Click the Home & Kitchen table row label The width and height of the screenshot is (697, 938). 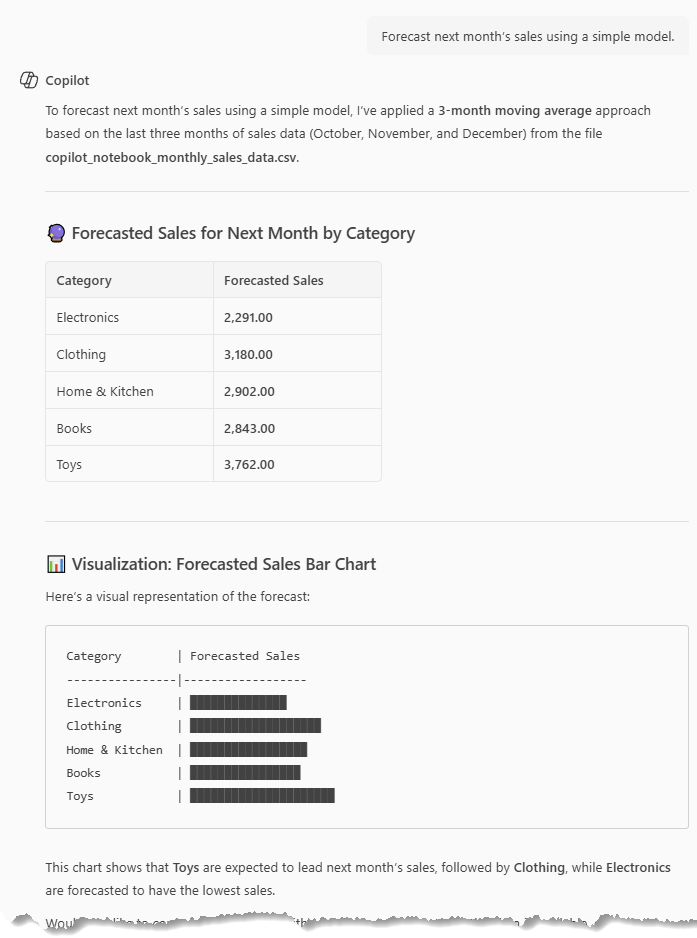pyautogui.click(x=105, y=391)
